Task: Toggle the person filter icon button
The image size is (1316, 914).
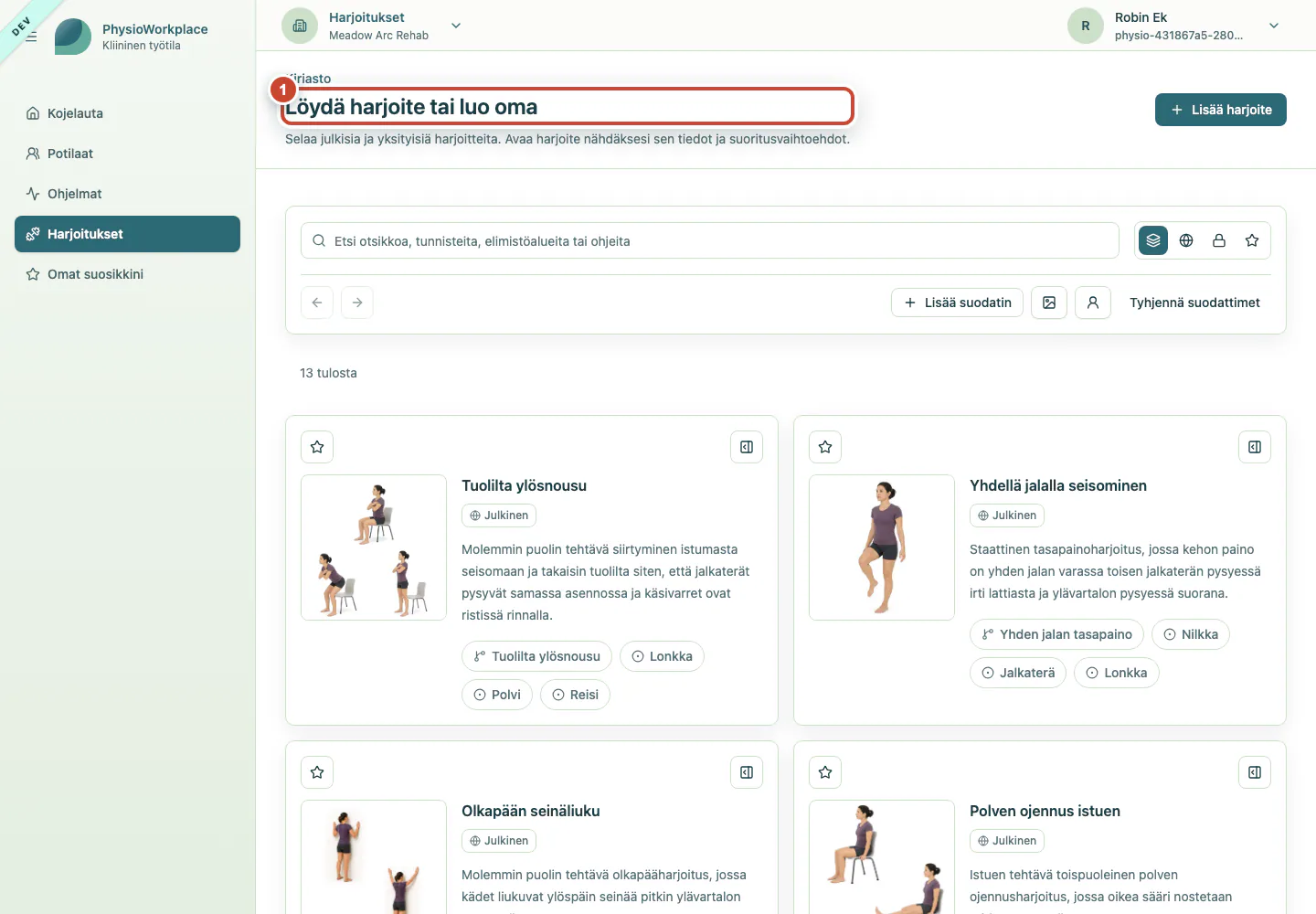Action: [1093, 303]
